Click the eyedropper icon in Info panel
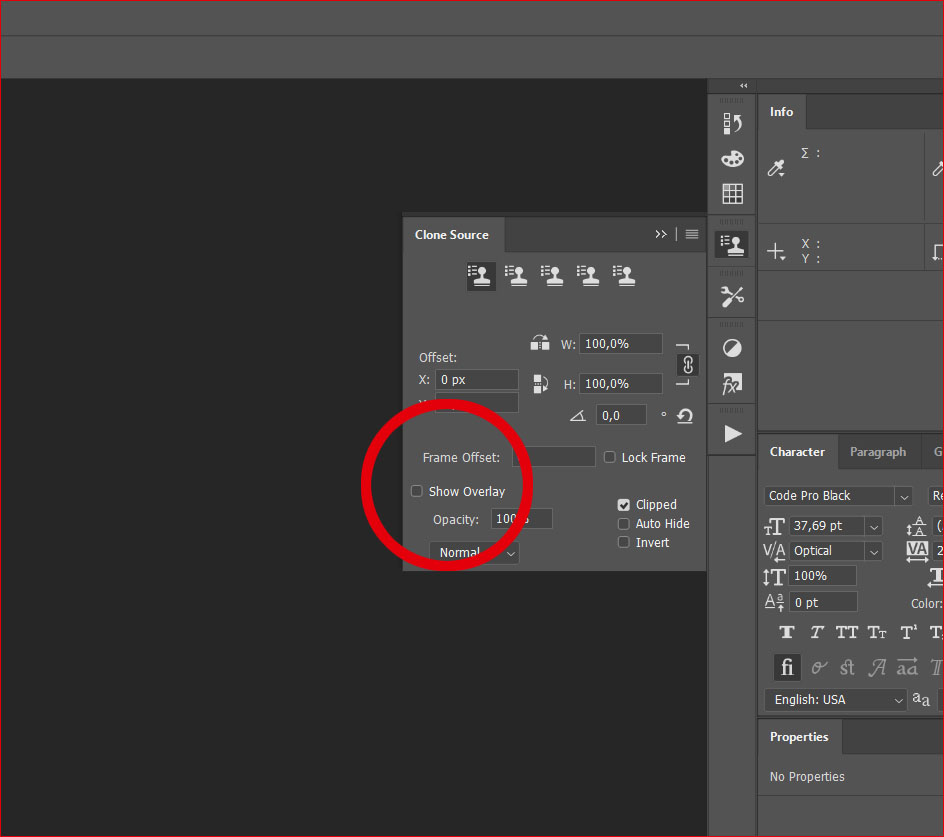The height and width of the screenshot is (837, 944). [x=776, y=168]
